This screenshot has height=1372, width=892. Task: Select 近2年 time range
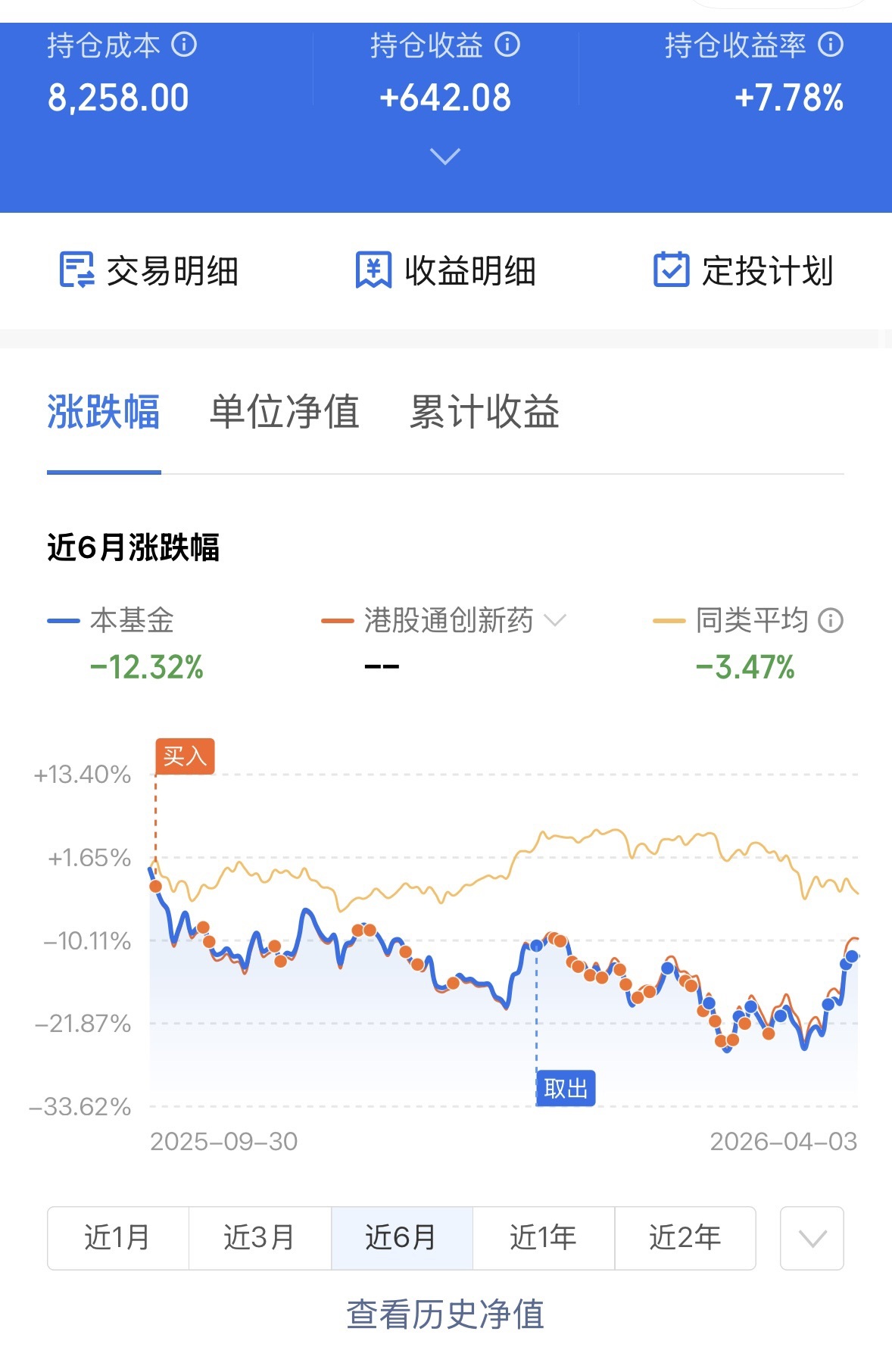click(x=685, y=1238)
